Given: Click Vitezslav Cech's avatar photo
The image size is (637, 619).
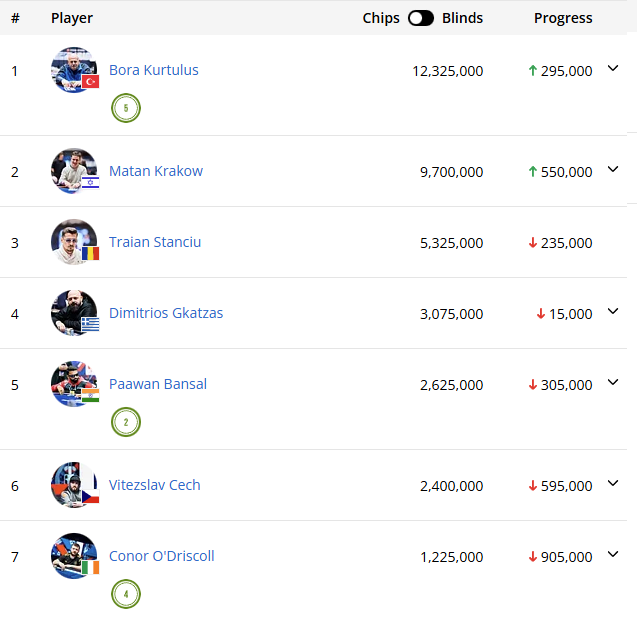Looking at the screenshot, I should point(74,485).
